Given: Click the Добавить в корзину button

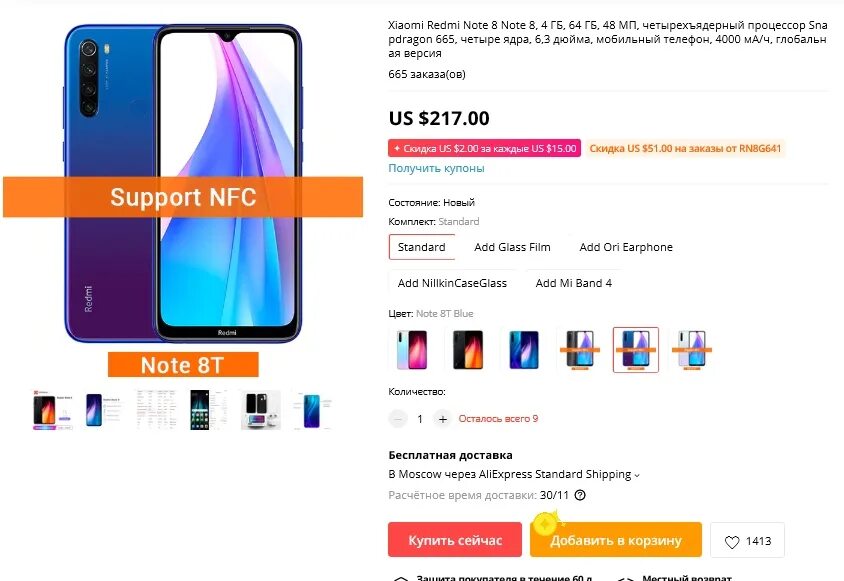Looking at the screenshot, I should click(616, 540).
